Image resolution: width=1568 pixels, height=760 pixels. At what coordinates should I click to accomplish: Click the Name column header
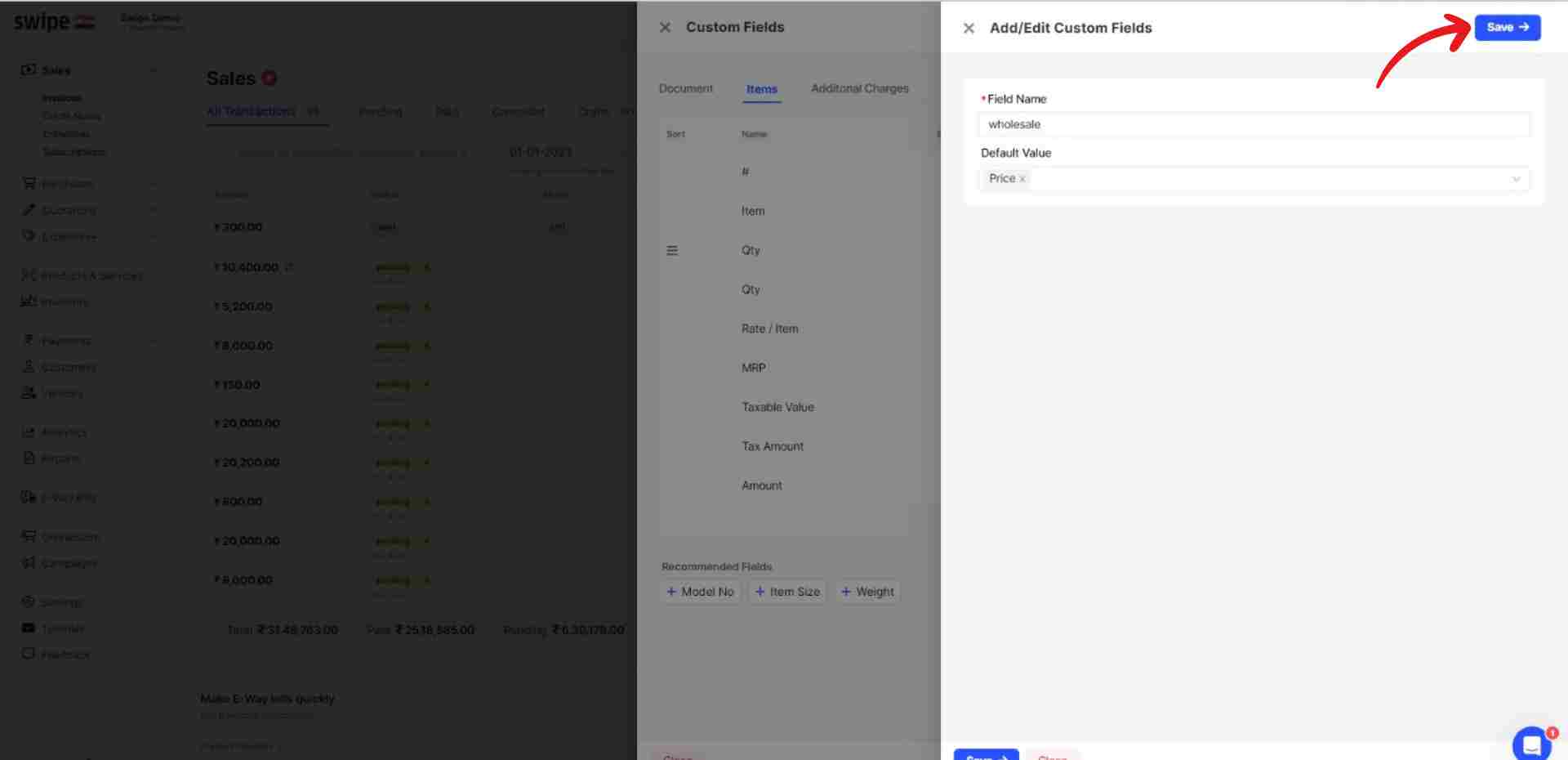754,134
